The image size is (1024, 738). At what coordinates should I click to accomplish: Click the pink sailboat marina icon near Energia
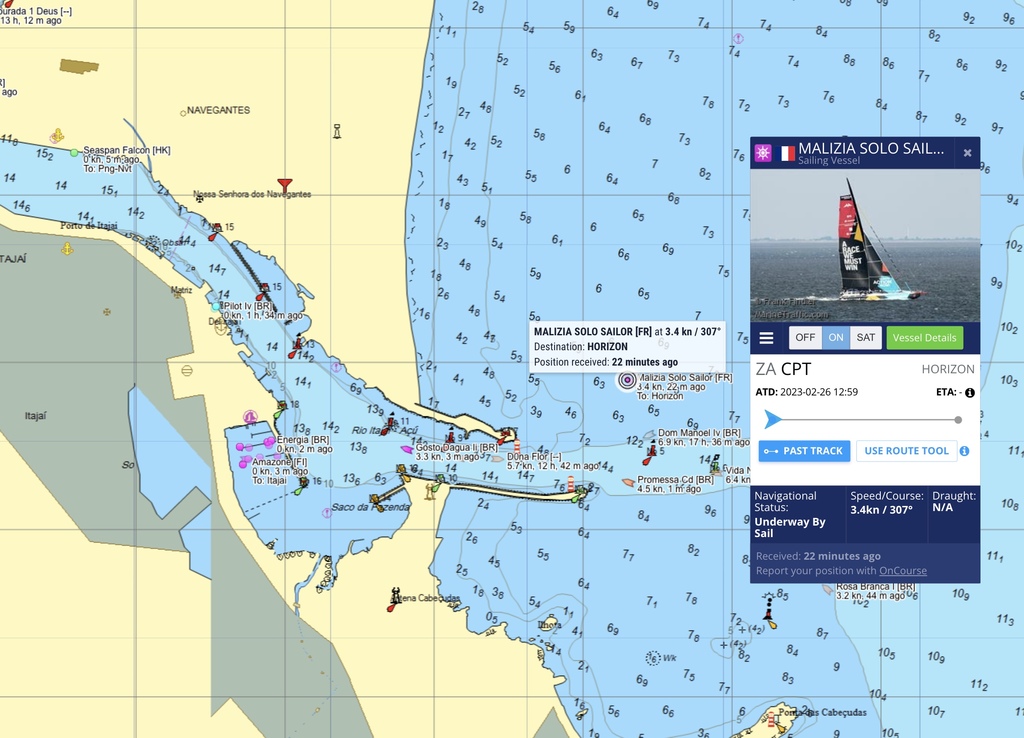coord(249,417)
